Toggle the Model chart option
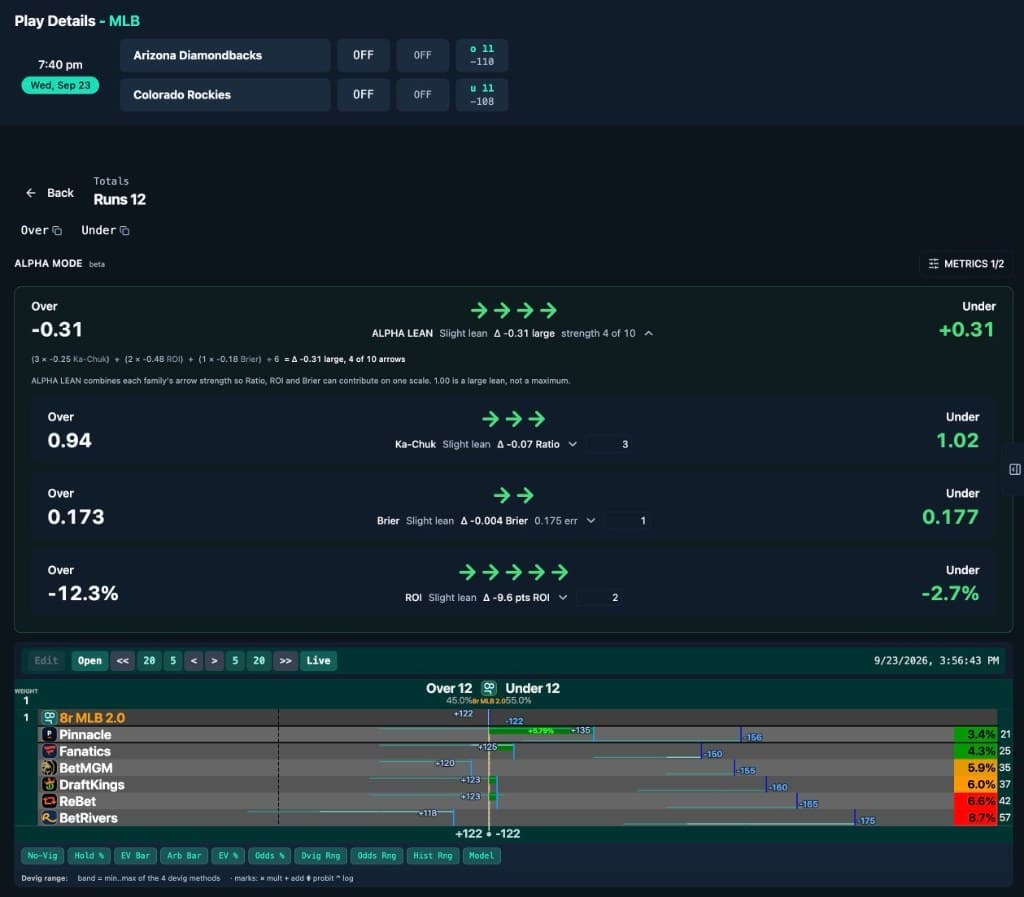Image resolution: width=1024 pixels, height=897 pixels. 481,856
